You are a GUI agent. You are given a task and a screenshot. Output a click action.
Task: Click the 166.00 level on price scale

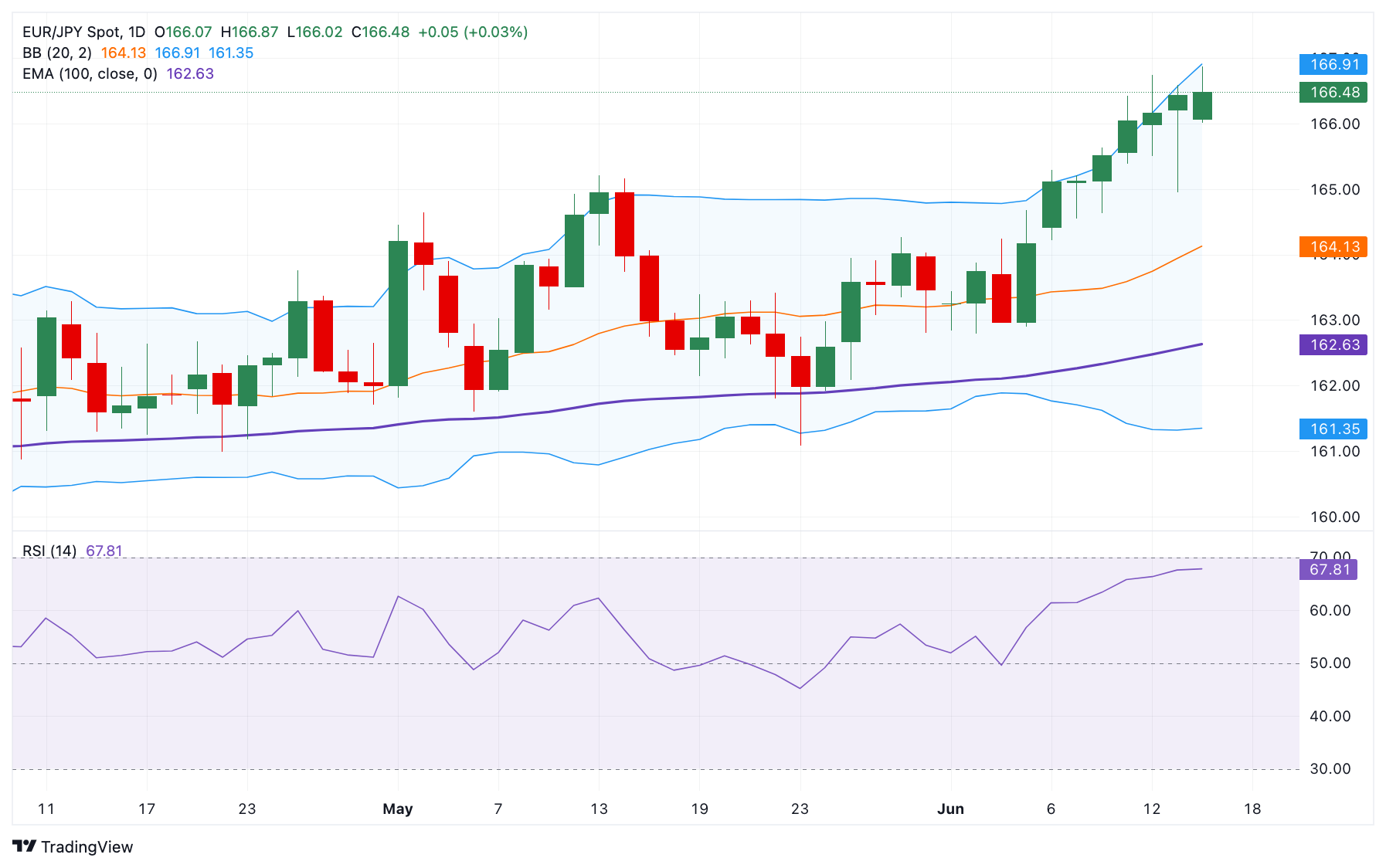coord(1335,124)
